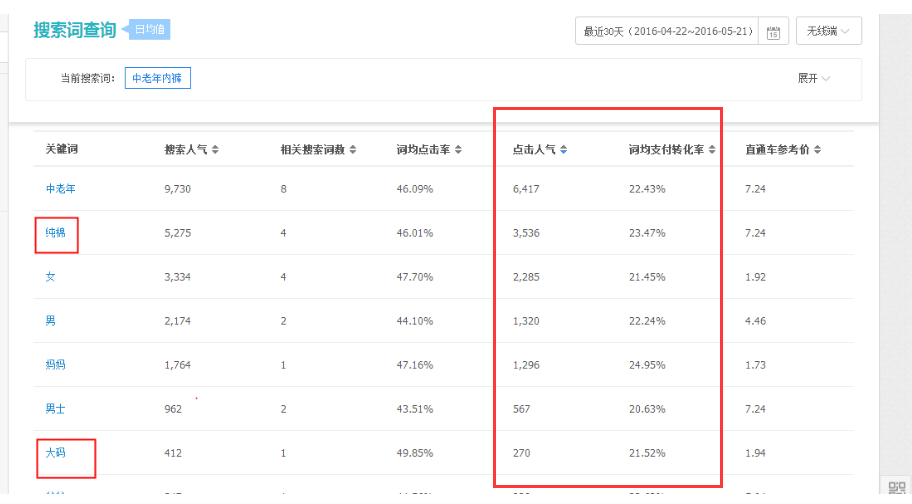Select the 中老年内裤 current search word
The image size is (912, 504).
(157, 78)
